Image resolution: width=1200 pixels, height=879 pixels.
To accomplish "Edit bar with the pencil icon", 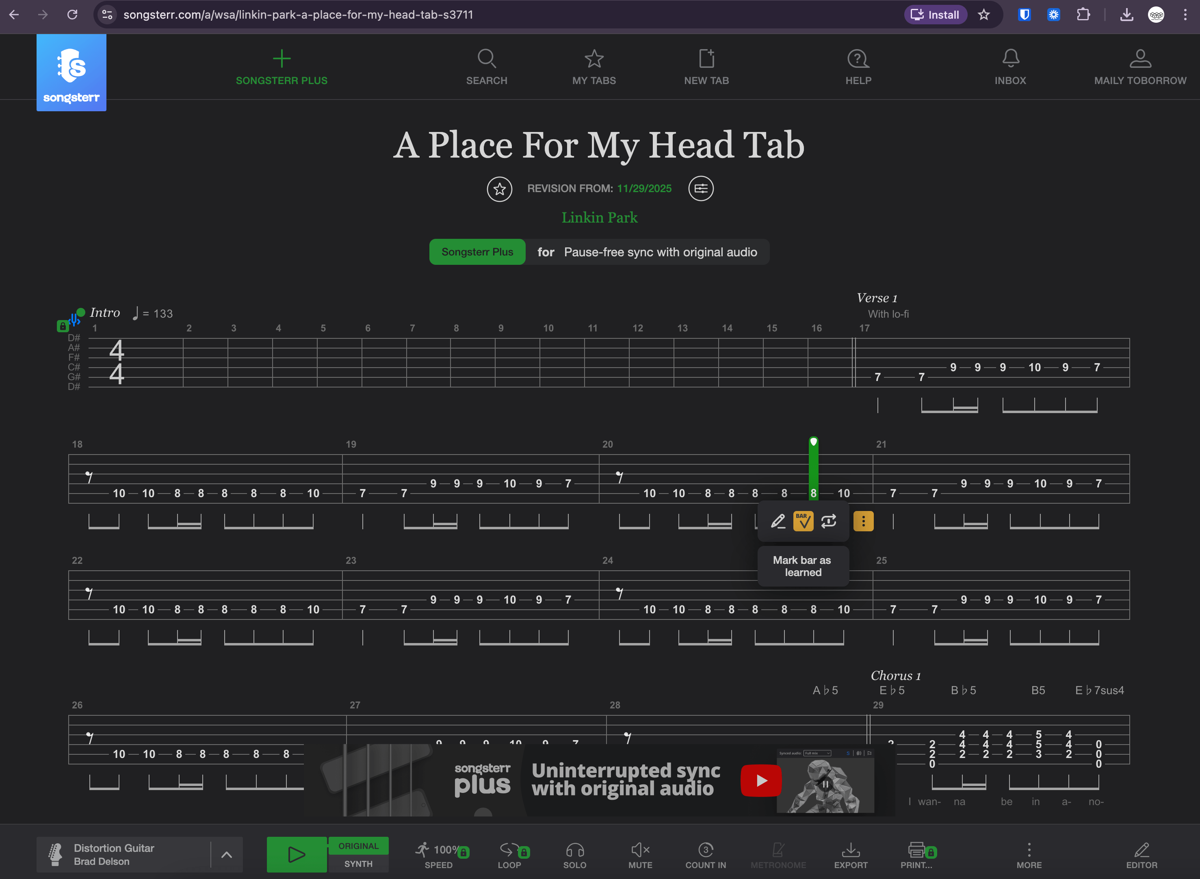I will click(778, 521).
